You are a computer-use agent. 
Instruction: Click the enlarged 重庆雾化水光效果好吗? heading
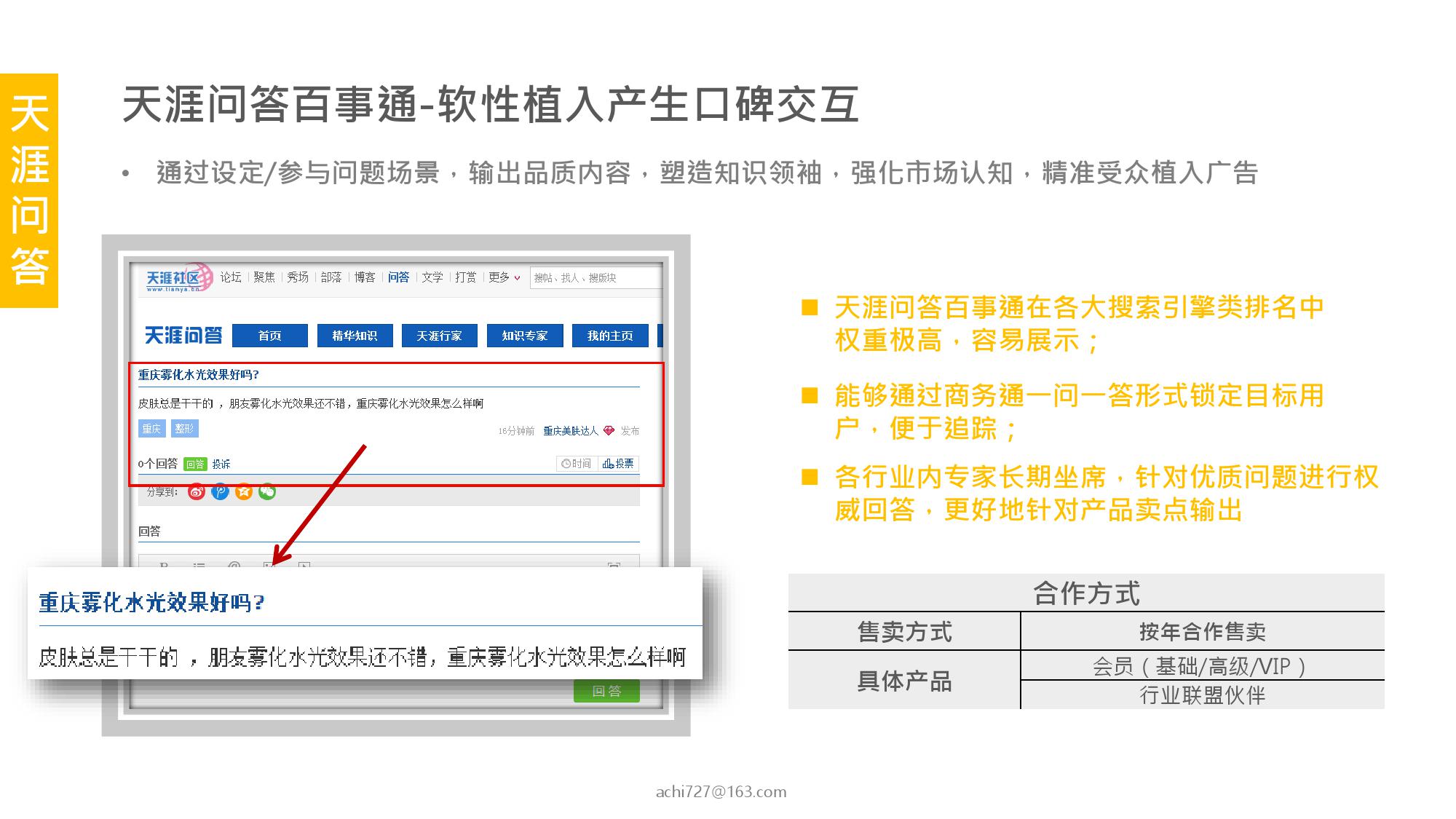click(151, 603)
